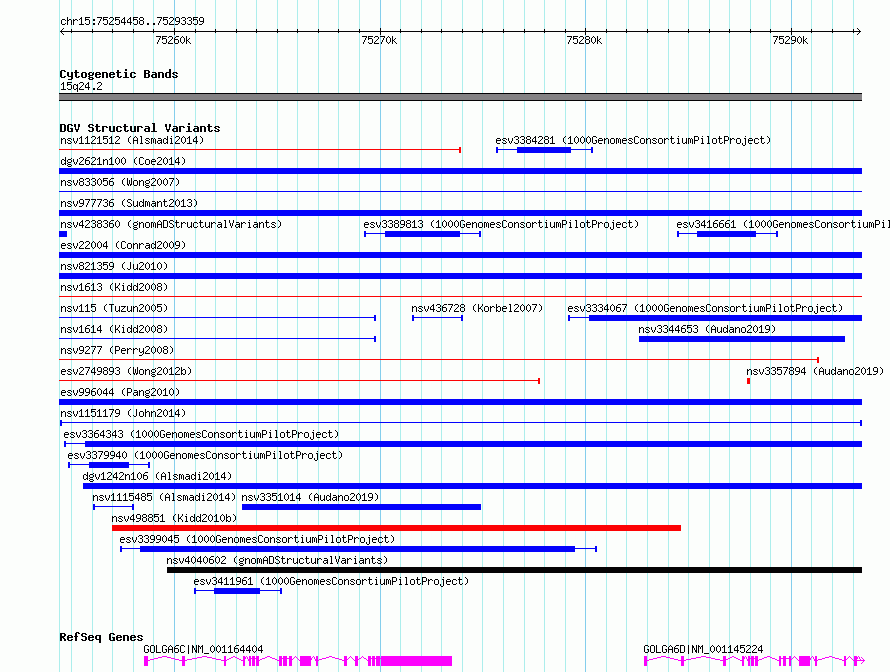Screen dimensions: 890x672
Task: Click the 75270k ruler position label
Action: click(379, 40)
